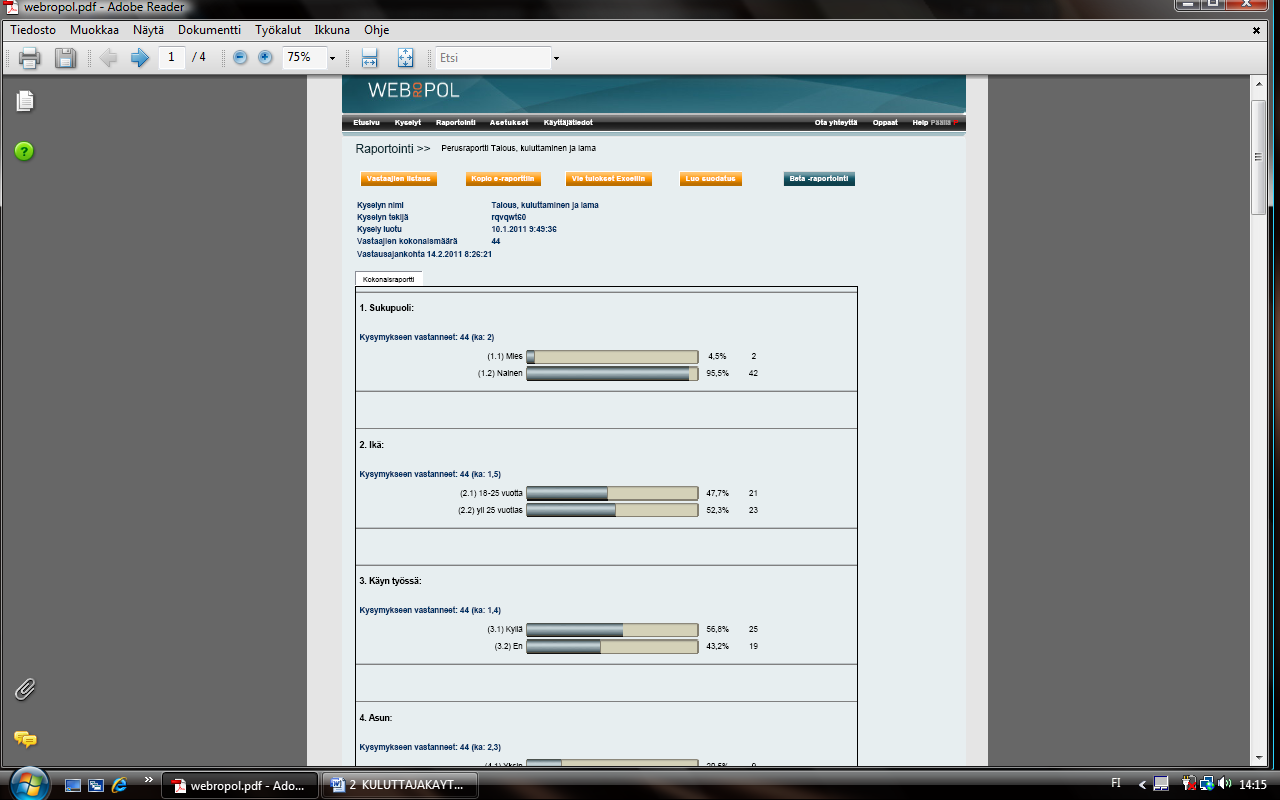Close the document with the menu bar X
The width and height of the screenshot is (1280, 800).
point(1257,31)
